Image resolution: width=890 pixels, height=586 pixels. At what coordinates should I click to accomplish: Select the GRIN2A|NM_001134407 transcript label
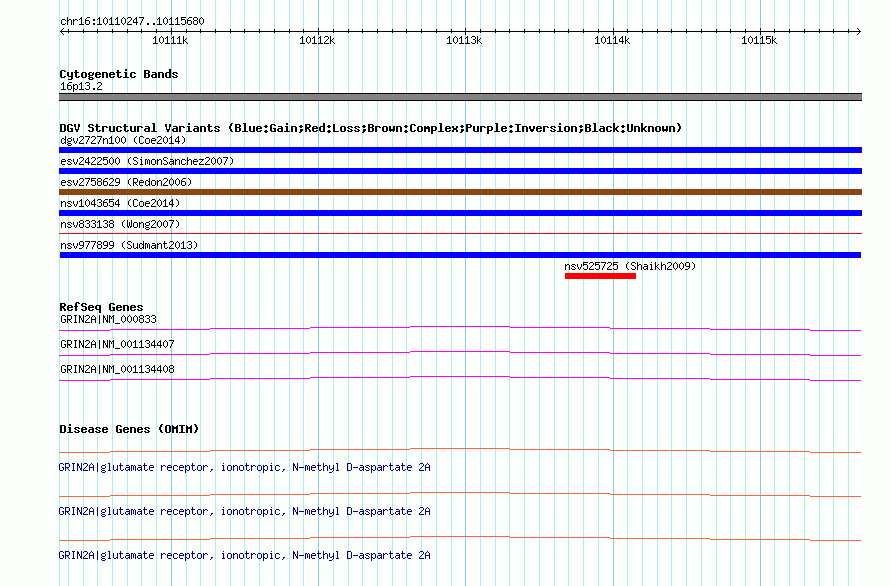(117, 345)
